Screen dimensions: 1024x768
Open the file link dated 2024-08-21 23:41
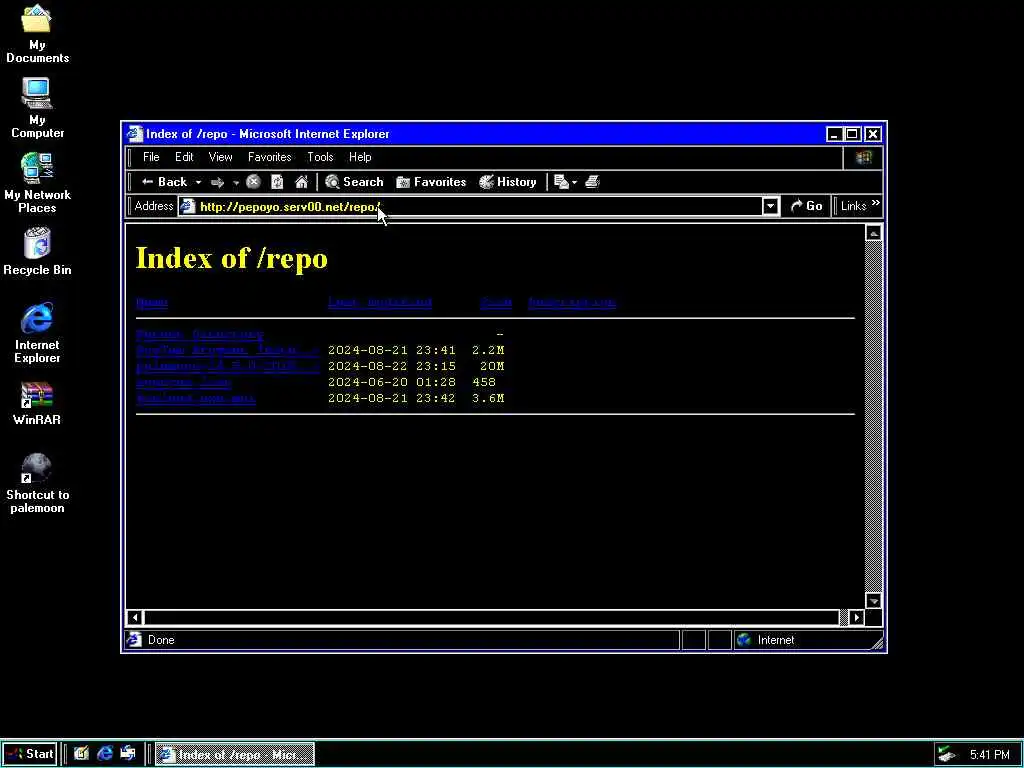[x=227, y=351]
